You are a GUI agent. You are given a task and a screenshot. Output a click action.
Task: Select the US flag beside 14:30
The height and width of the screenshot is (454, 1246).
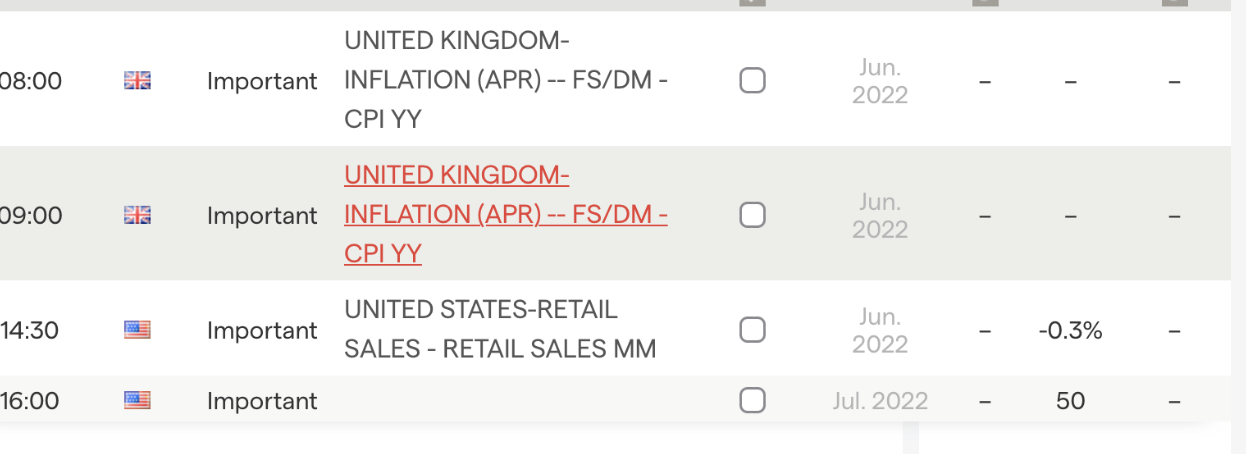pyautogui.click(x=137, y=330)
